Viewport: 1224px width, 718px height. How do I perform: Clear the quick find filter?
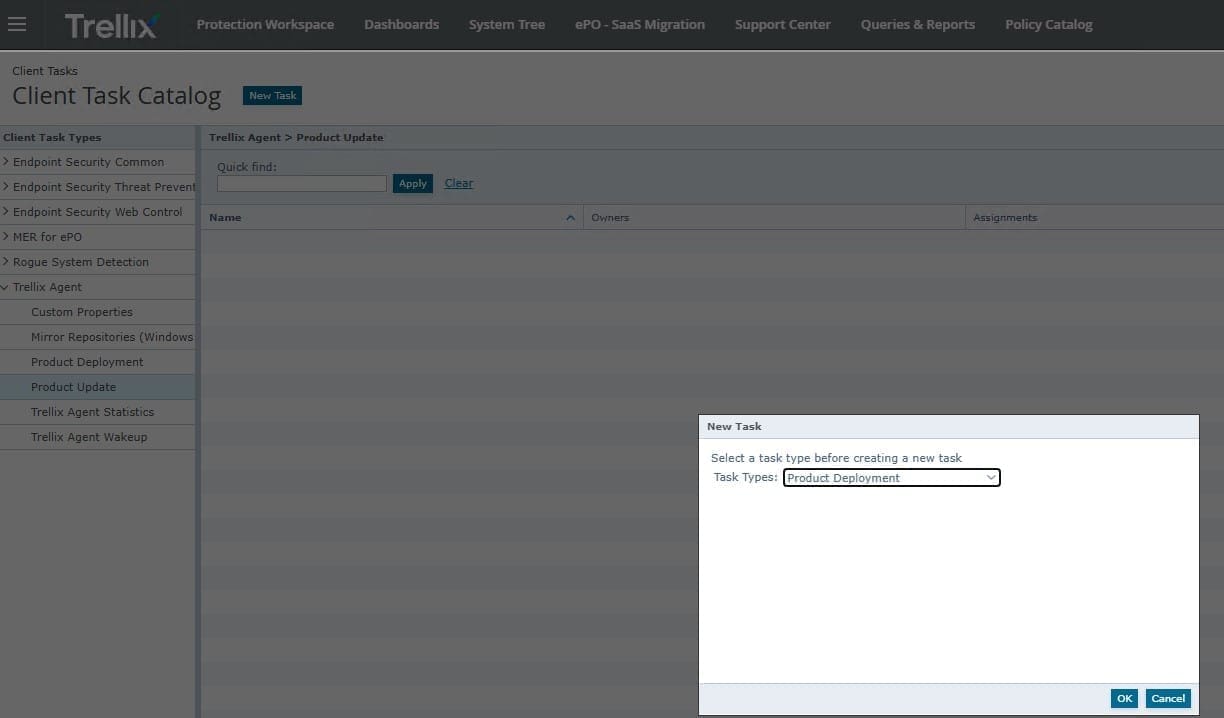pos(459,183)
